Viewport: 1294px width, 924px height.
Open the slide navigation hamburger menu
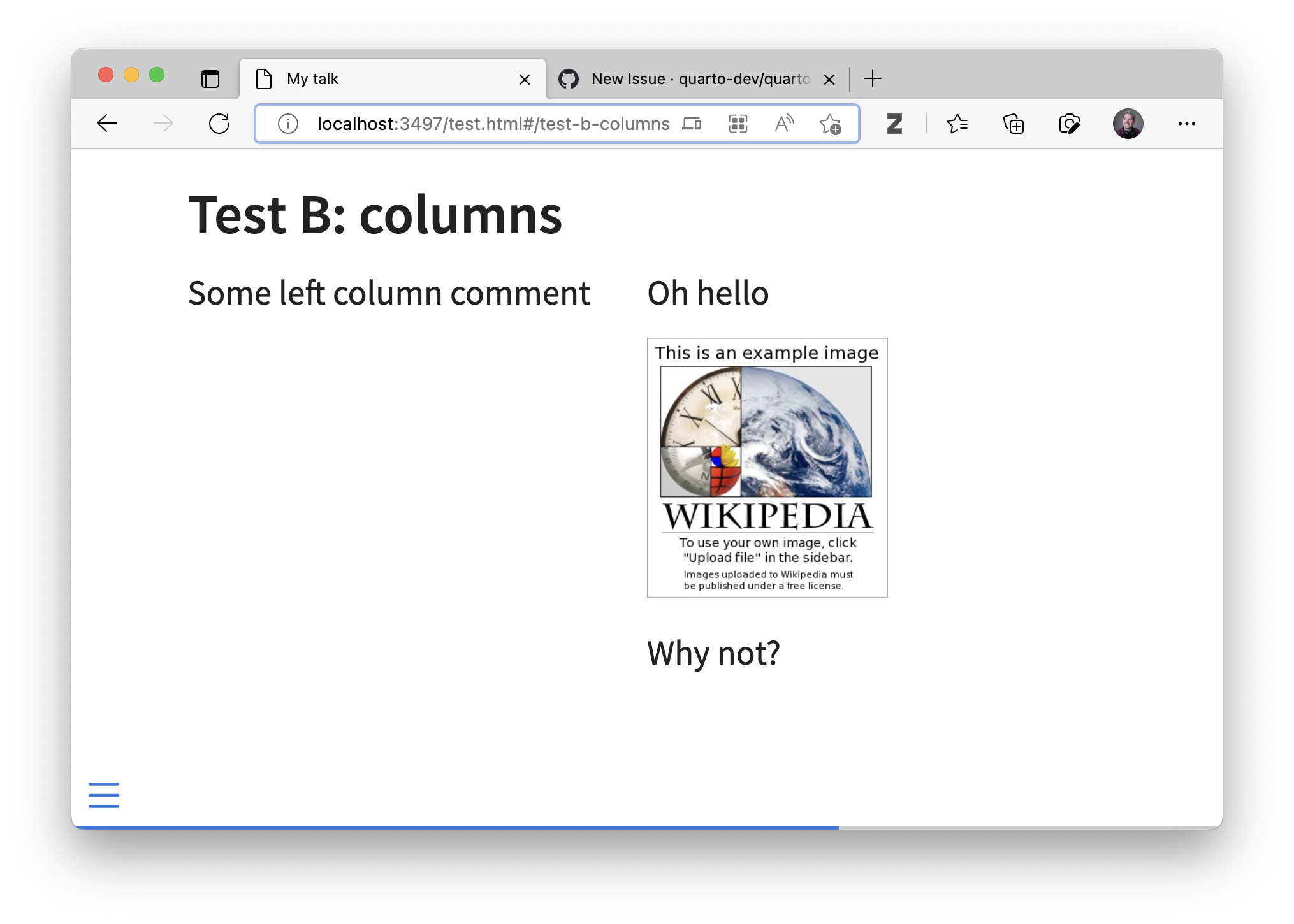[104, 795]
